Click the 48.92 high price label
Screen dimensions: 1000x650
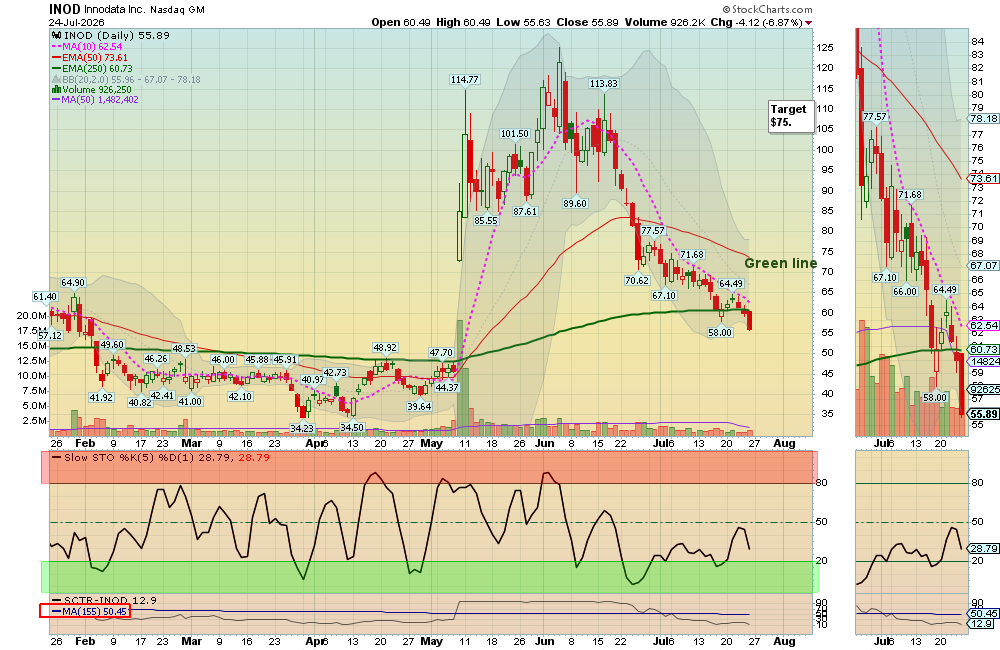[385, 348]
